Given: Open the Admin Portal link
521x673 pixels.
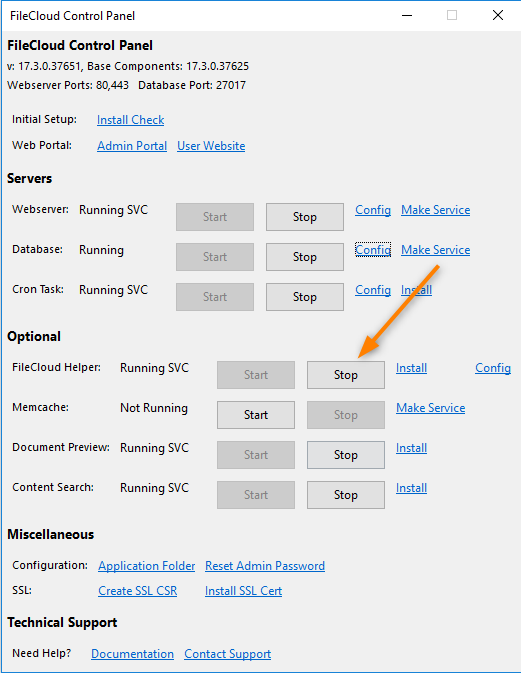Looking at the screenshot, I should coord(132,146).
